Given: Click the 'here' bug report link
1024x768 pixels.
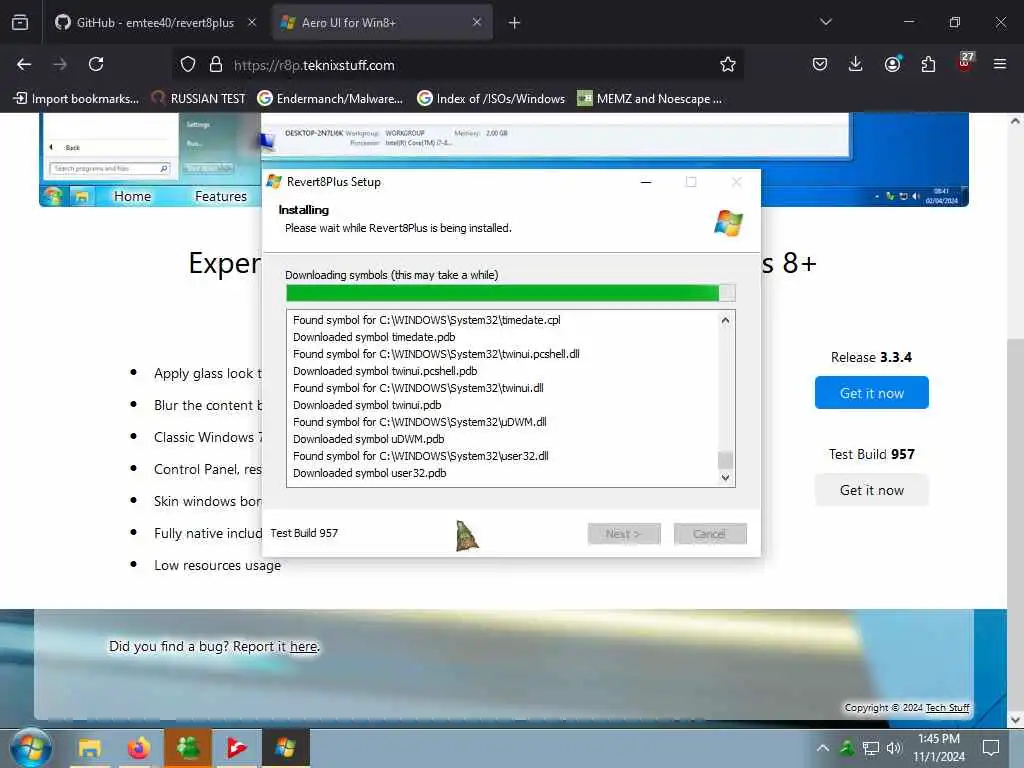Looking at the screenshot, I should (x=304, y=647).
